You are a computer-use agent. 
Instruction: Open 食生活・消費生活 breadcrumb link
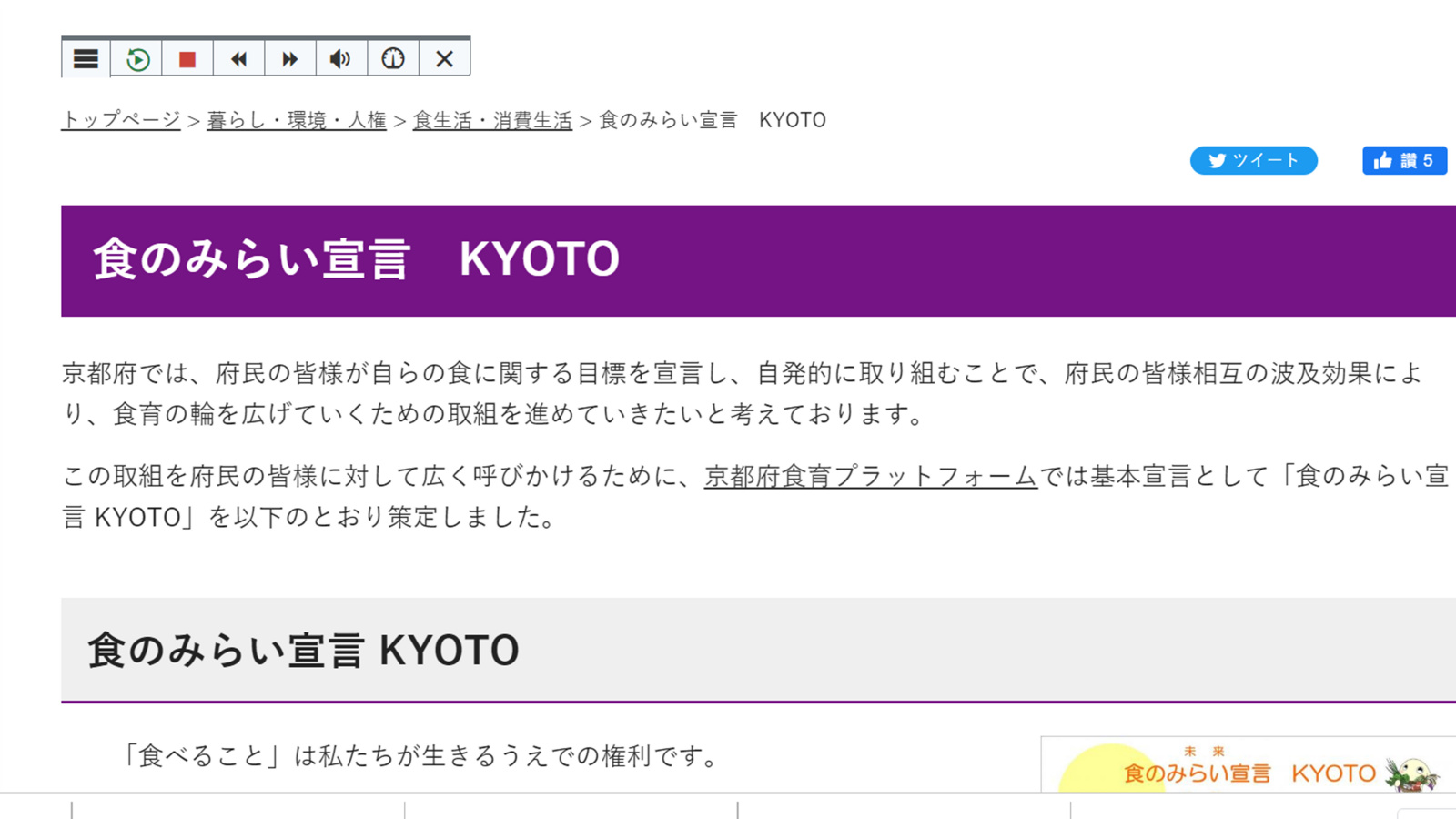click(x=492, y=120)
